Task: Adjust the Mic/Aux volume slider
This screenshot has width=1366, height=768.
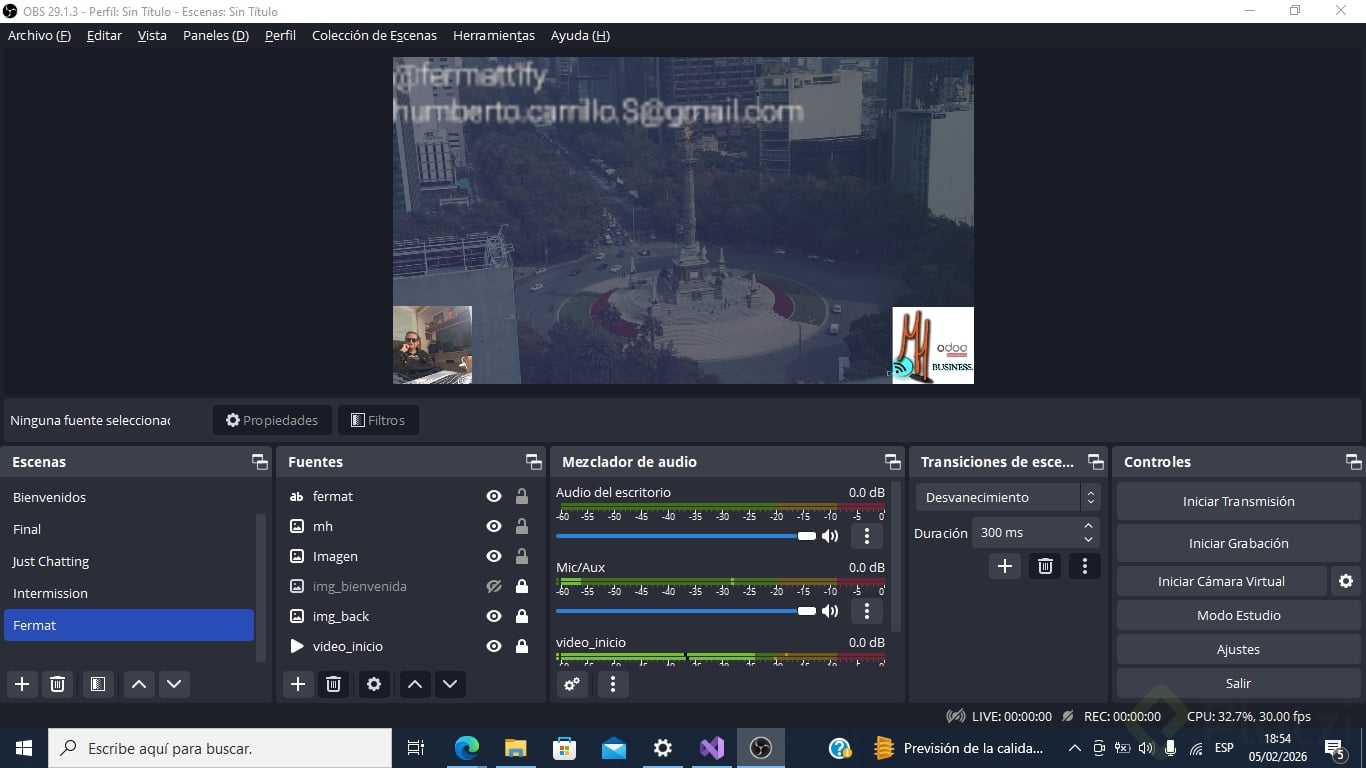Action: pyautogui.click(x=686, y=611)
